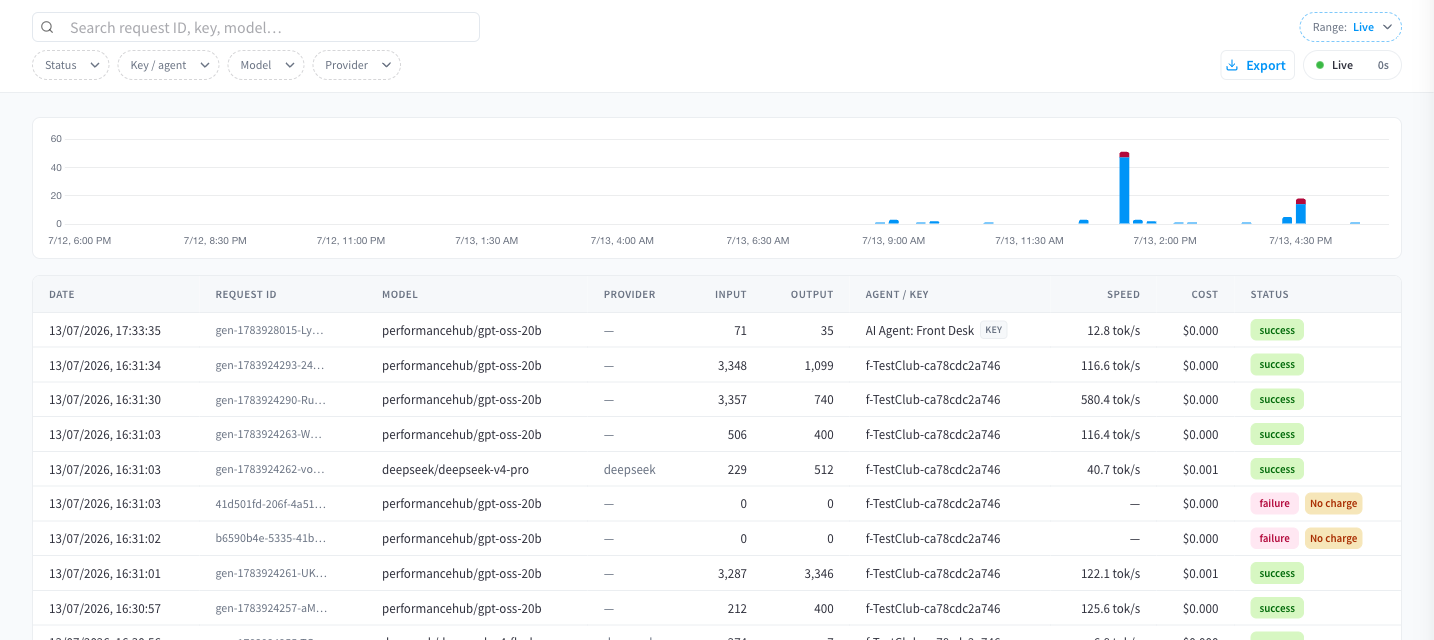
Task: Click the chevron on Status filter
Action: (x=95, y=65)
